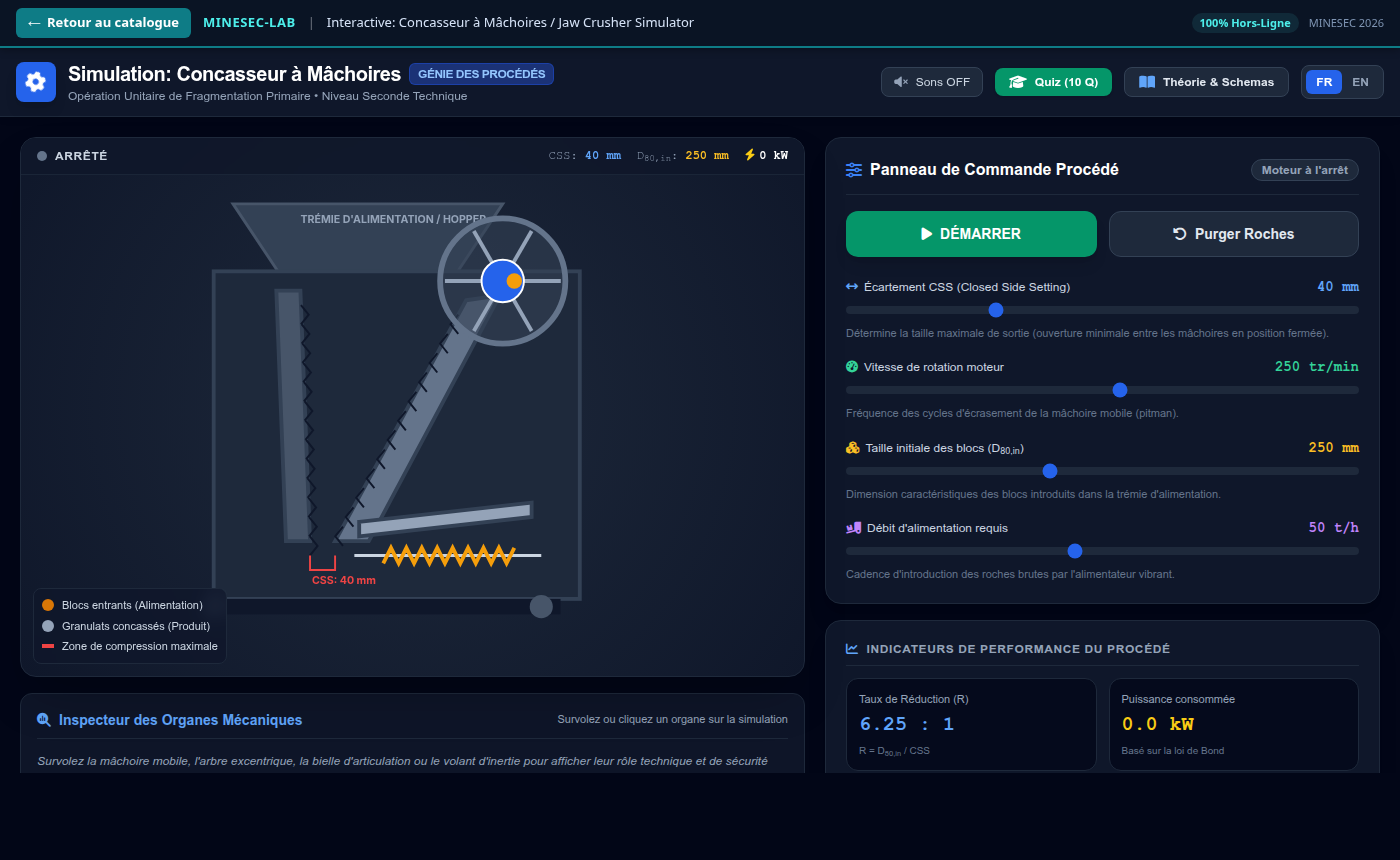This screenshot has height=860, width=1400.
Task: Click the 250 tr/min speed value
Action: pyautogui.click(x=1317, y=367)
